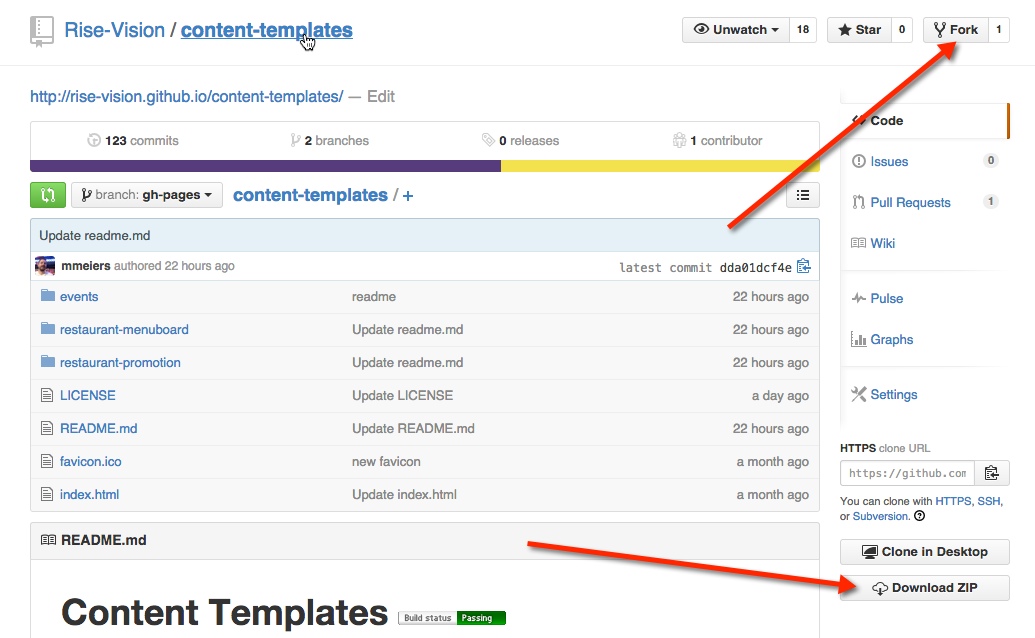Switch clone protocol to SSH

point(989,501)
